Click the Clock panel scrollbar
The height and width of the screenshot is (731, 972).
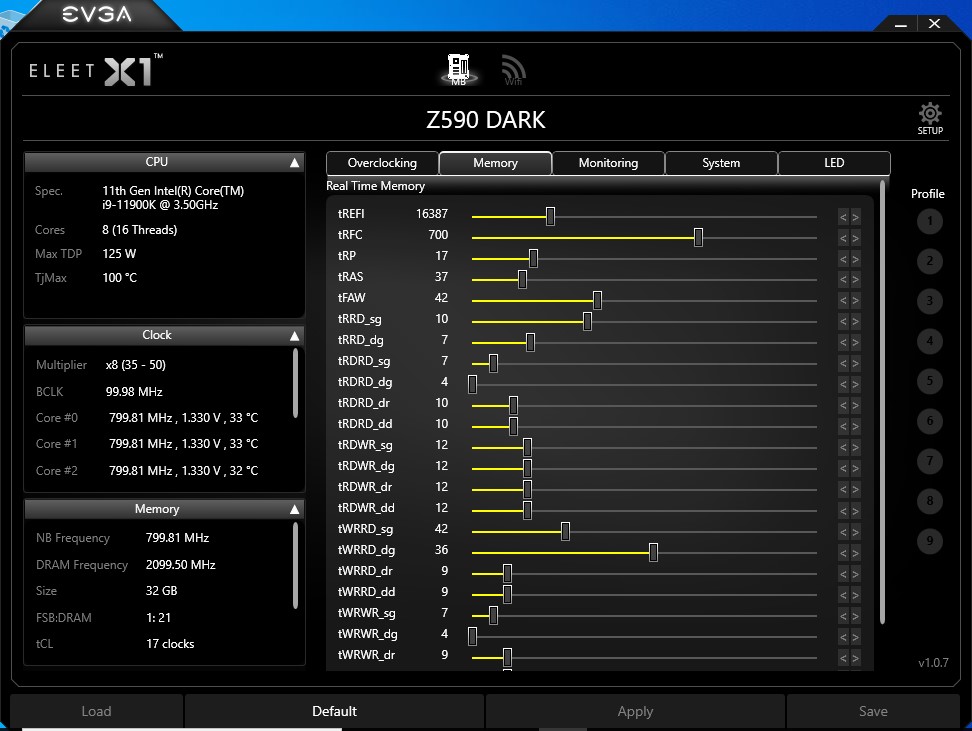[295, 383]
